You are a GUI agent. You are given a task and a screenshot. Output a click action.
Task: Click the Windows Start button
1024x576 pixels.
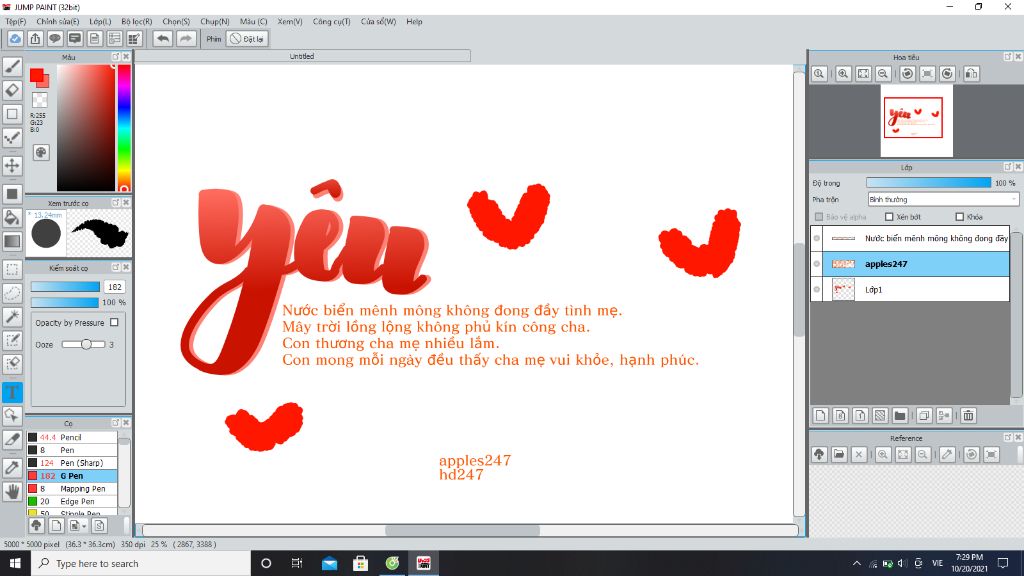point(15,563)
